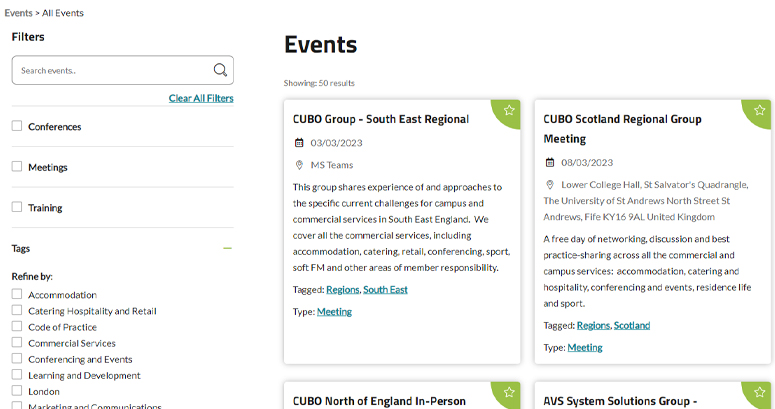Favorite the CUBO Scotland Regional Group Meeting star
Viewport: 775px width, 409px height.
[760, 110]
